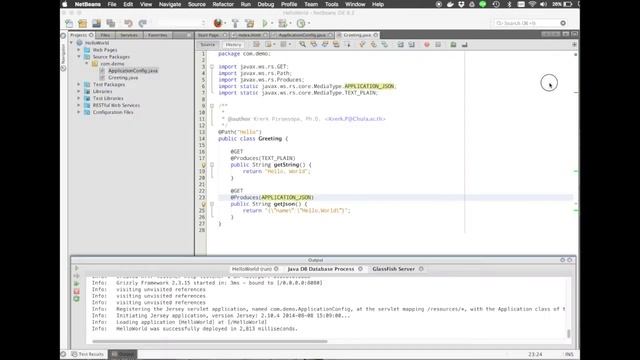Switch to the Favorites tab

[x=158, y=35]
